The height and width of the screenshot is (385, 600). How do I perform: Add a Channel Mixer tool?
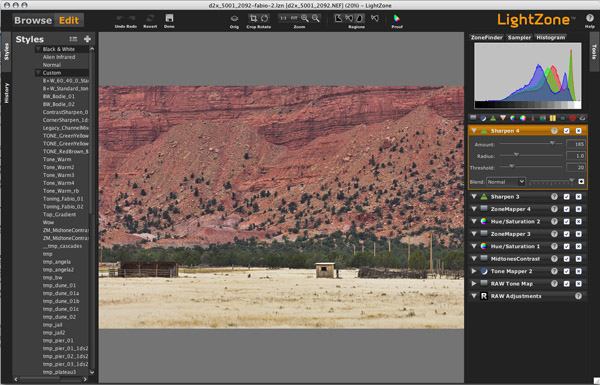[543, 118]
